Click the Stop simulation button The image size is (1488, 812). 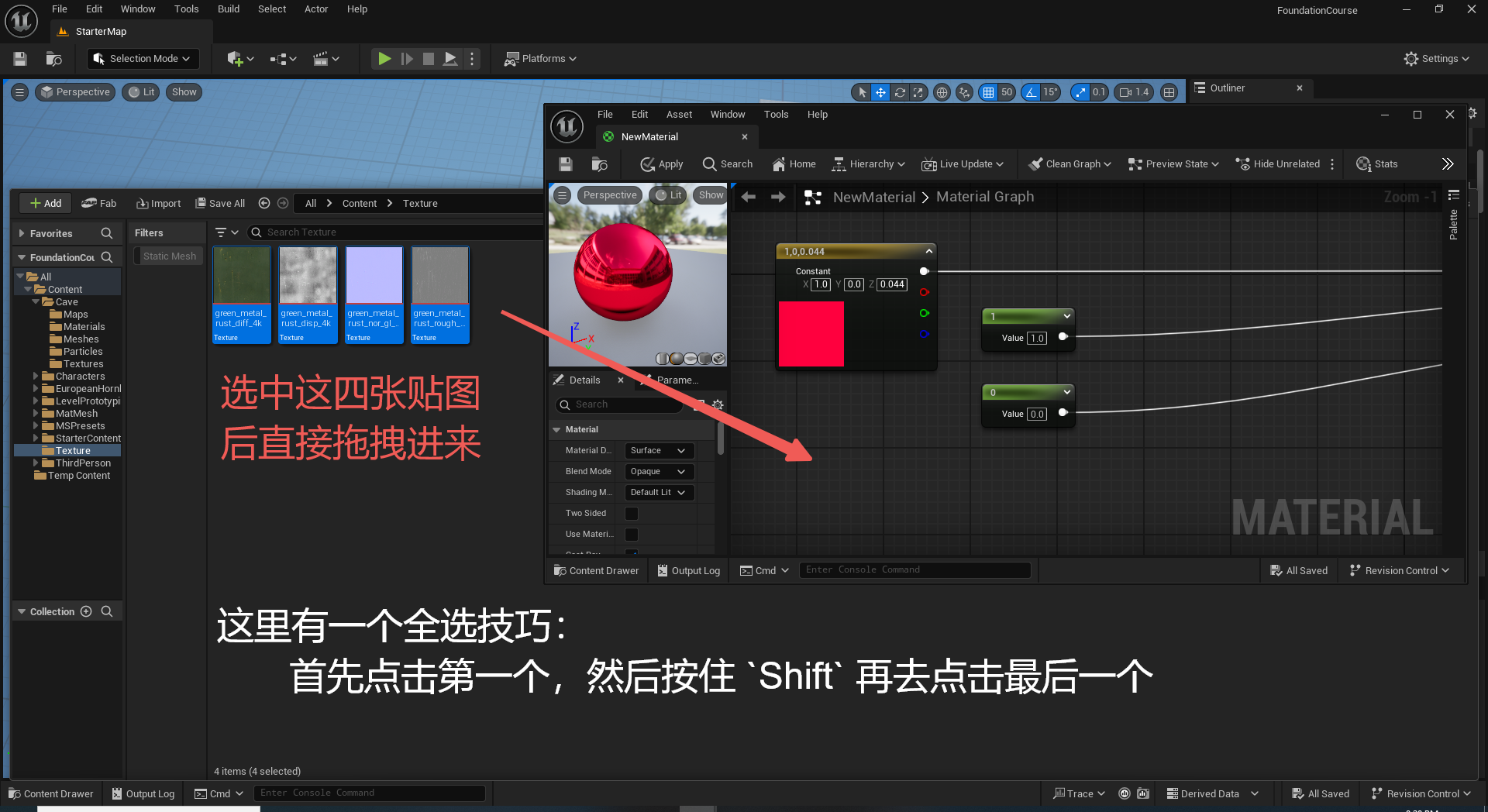(x=428, y=59)
